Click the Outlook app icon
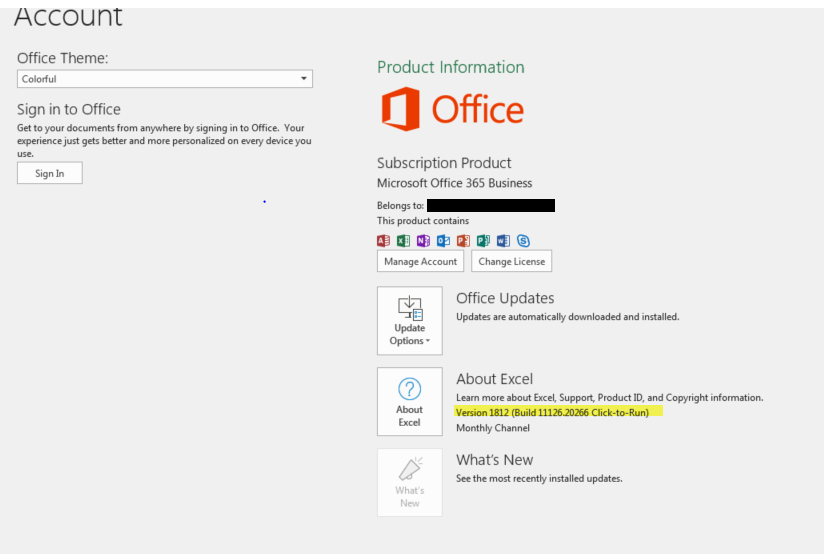The image size is (828, 554). point(443,241)
